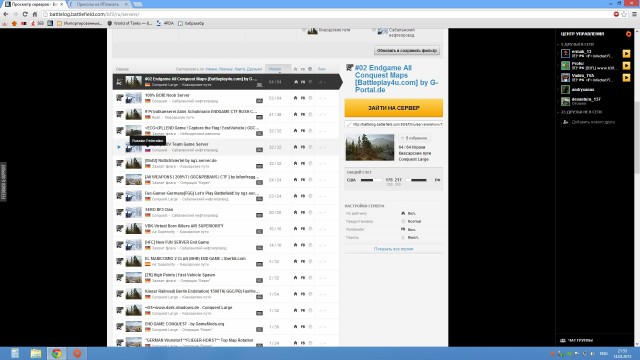
Task: Select the 100% DDR Noob Server row
Action: (x=226, y=98)
